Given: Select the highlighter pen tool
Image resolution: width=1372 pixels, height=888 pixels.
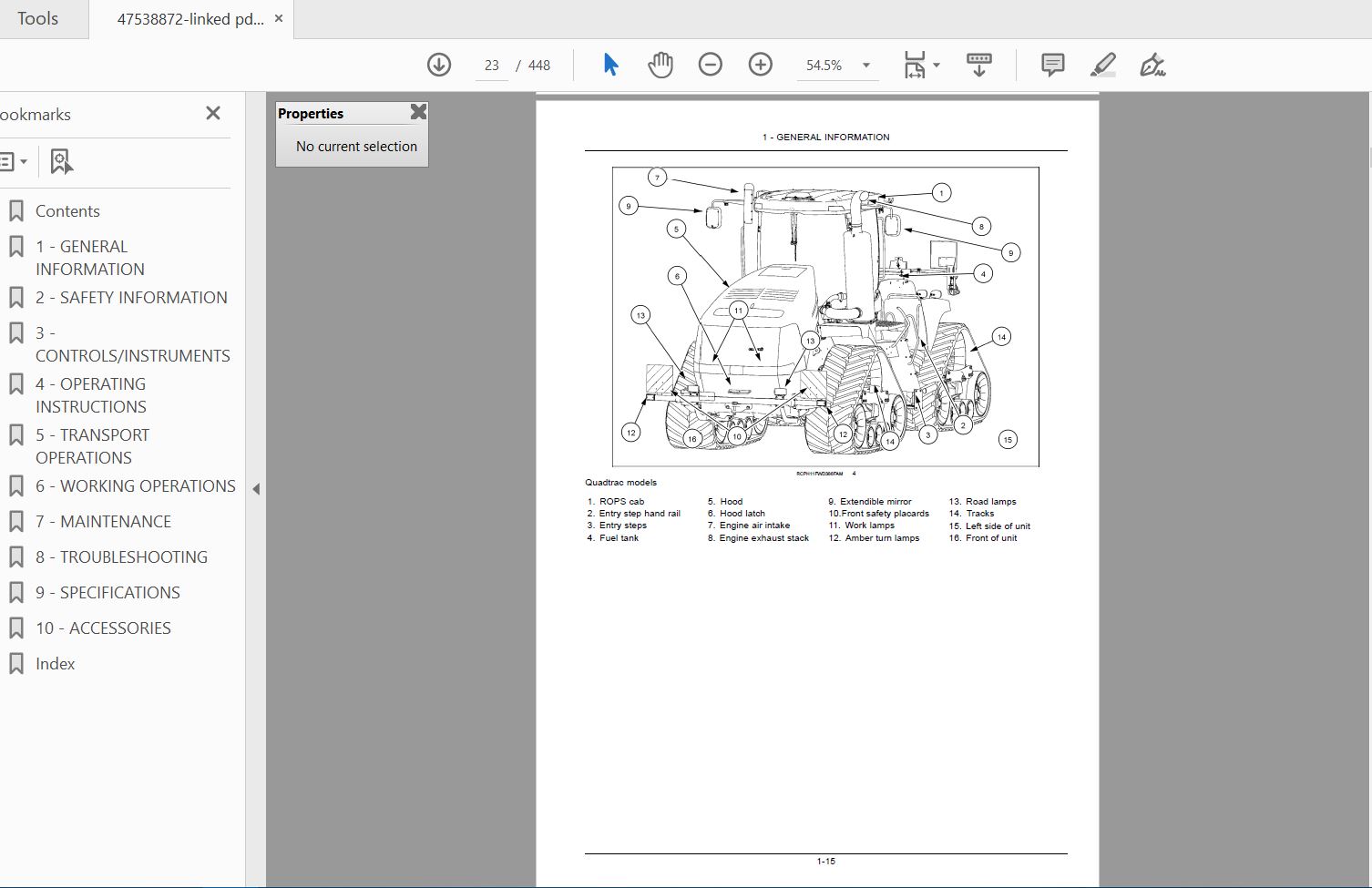Looking at the screenshot, I should pyautogui.click(x=1102, y=65).
